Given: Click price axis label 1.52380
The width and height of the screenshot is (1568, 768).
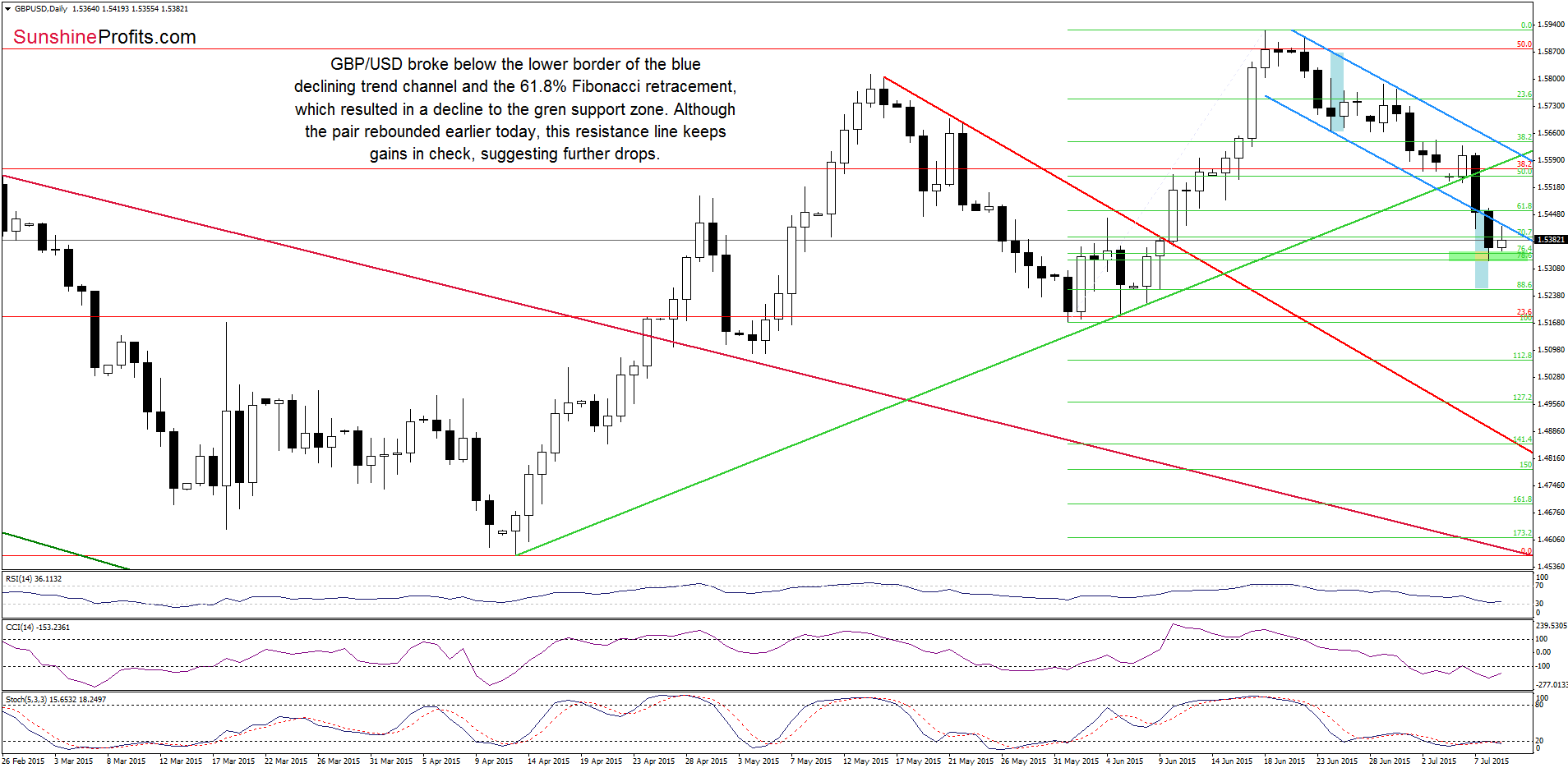Looking at the screenshot, I should coord(1551,296).
